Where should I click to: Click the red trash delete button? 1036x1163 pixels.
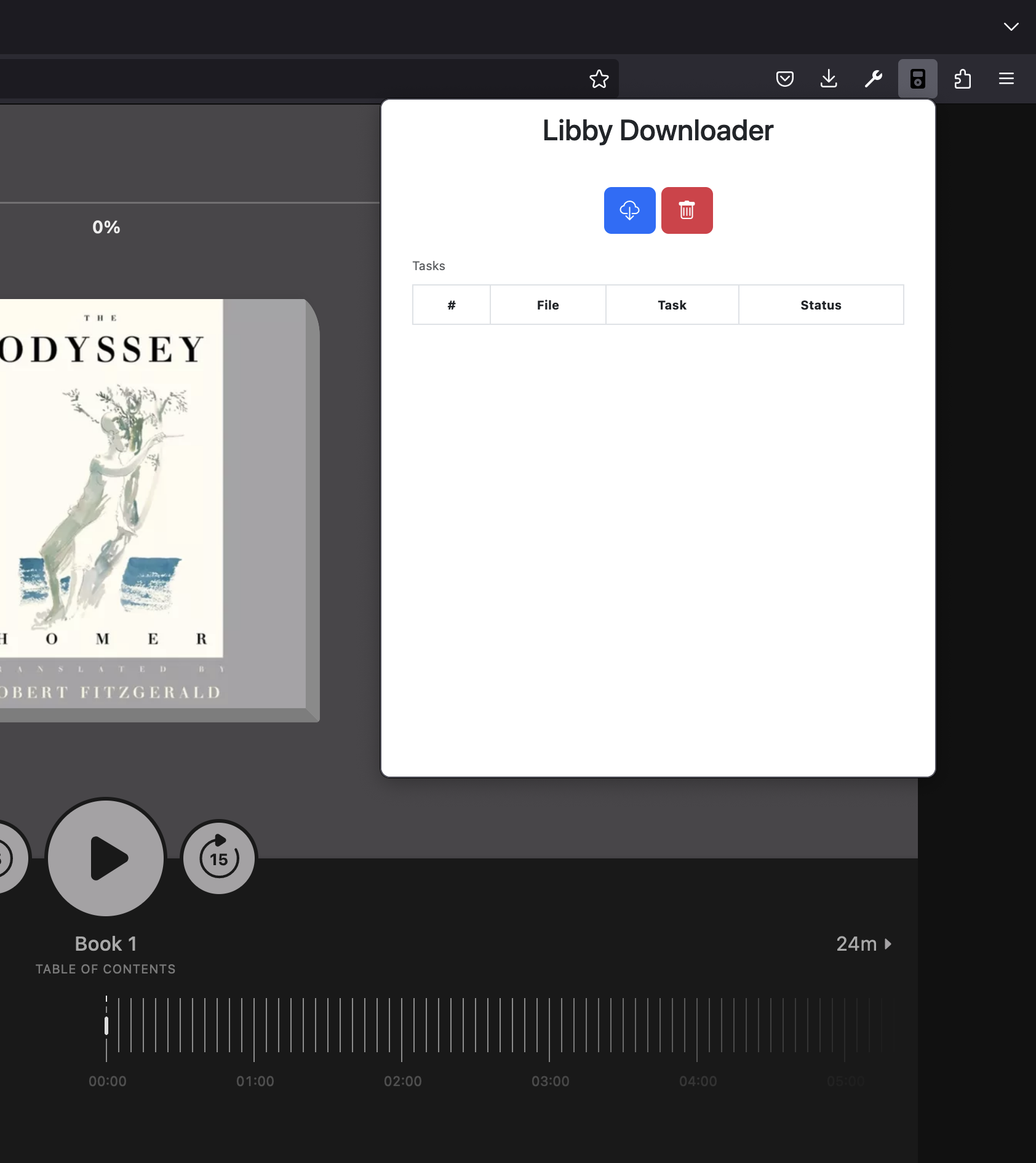pyautogui.click(x=687, y=210)
